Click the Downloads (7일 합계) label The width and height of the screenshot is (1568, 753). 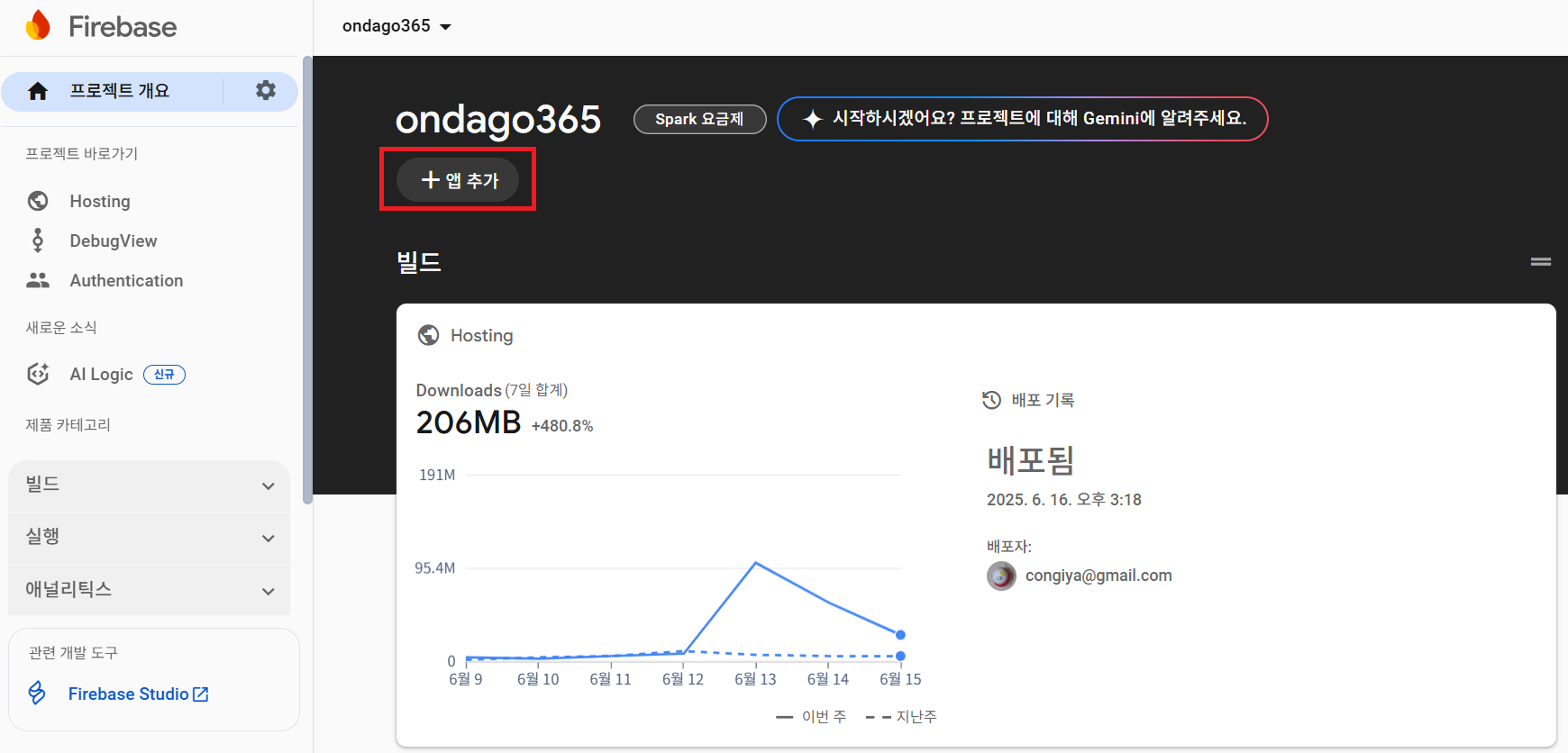[491, 390]
